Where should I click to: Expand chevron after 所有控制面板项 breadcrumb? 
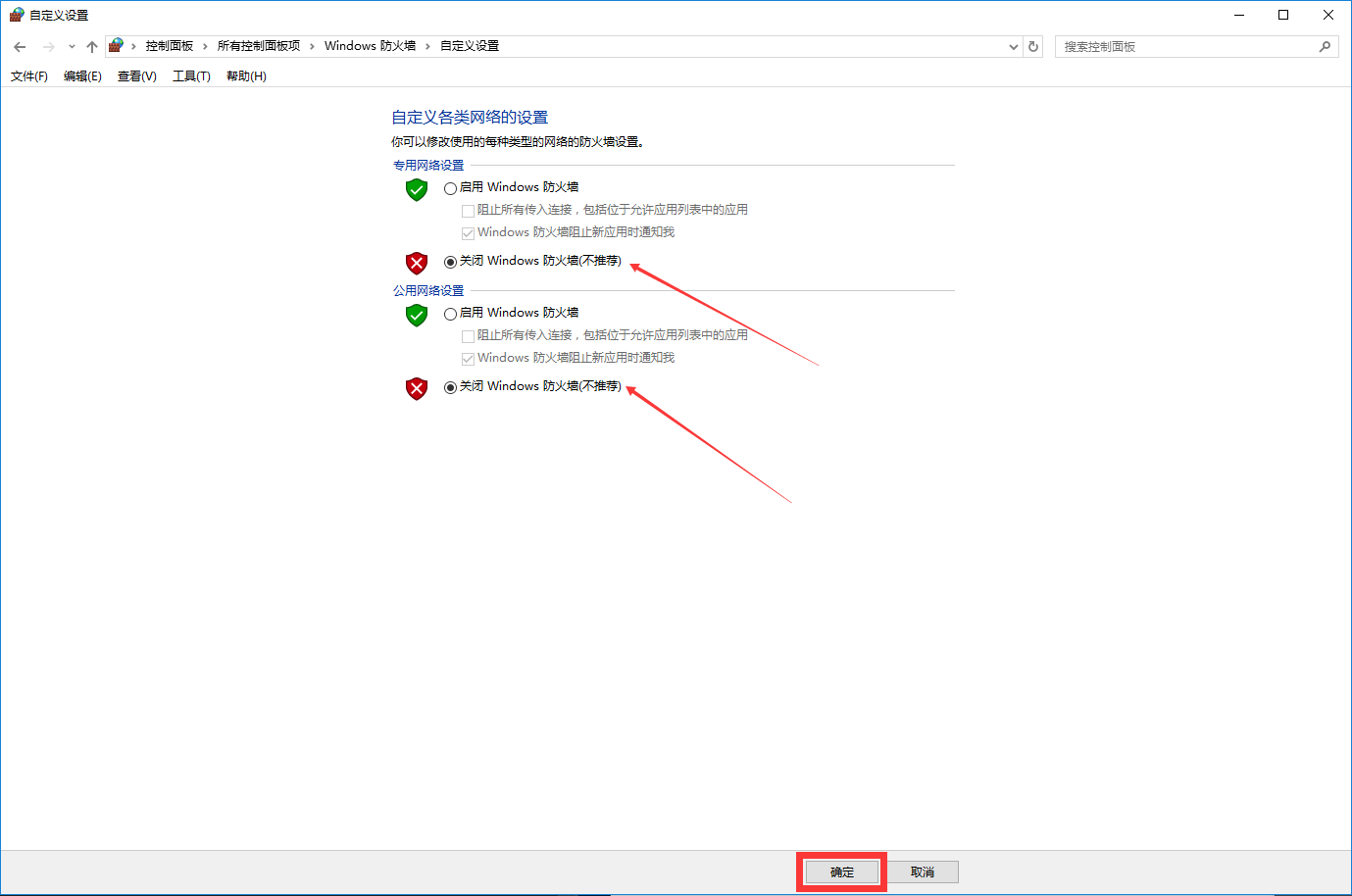click(x=312, y=46)
